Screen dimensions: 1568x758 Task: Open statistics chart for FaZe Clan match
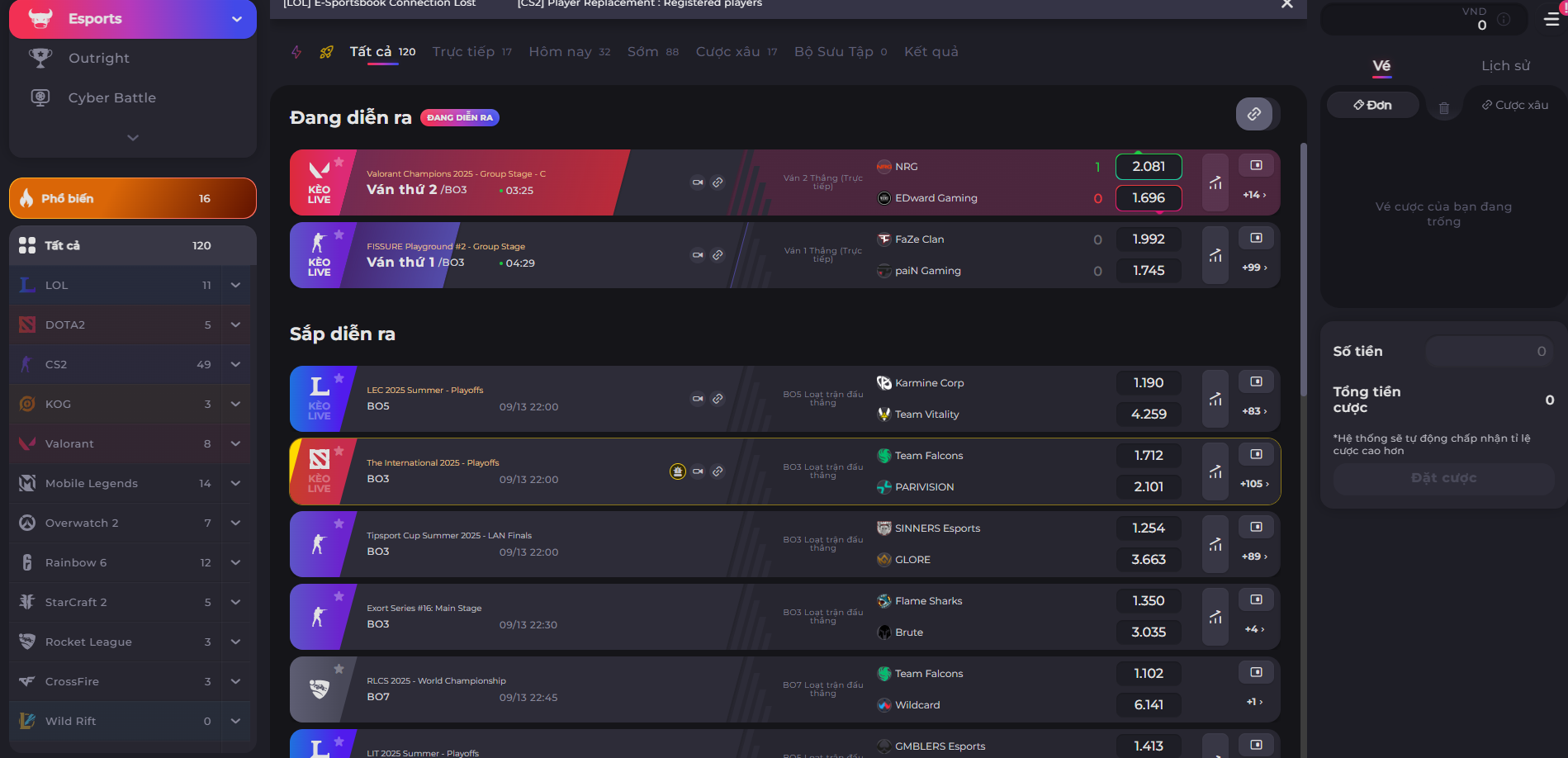(x=1215, y=255)
